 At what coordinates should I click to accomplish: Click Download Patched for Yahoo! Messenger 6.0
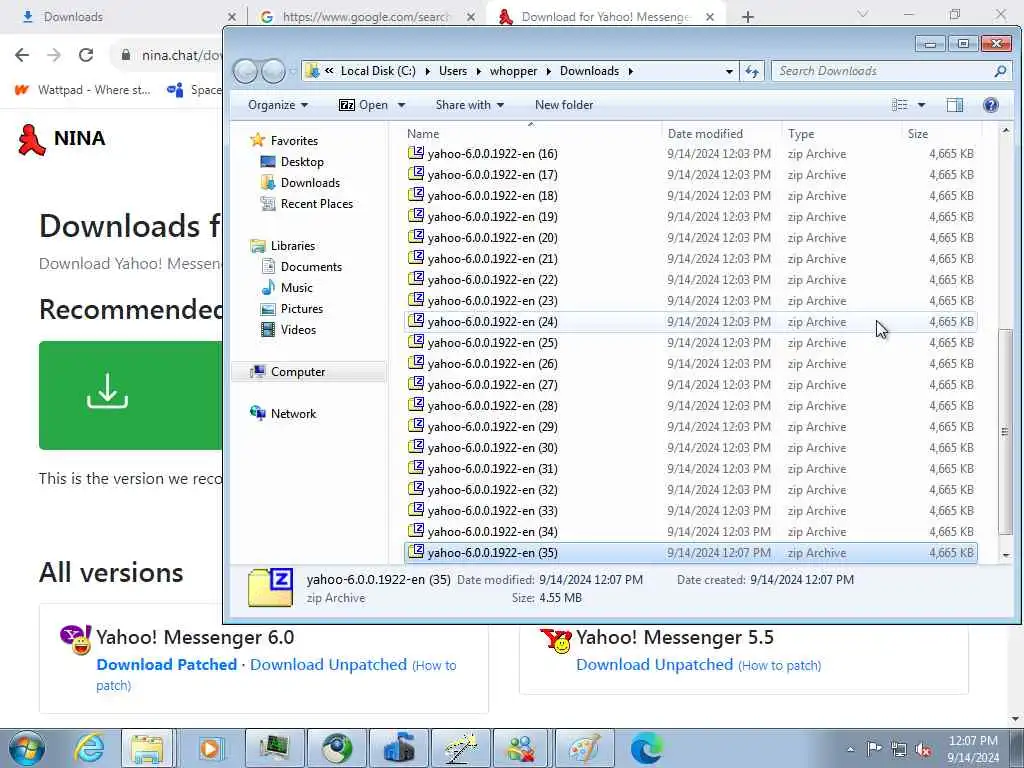pos(167,665)
